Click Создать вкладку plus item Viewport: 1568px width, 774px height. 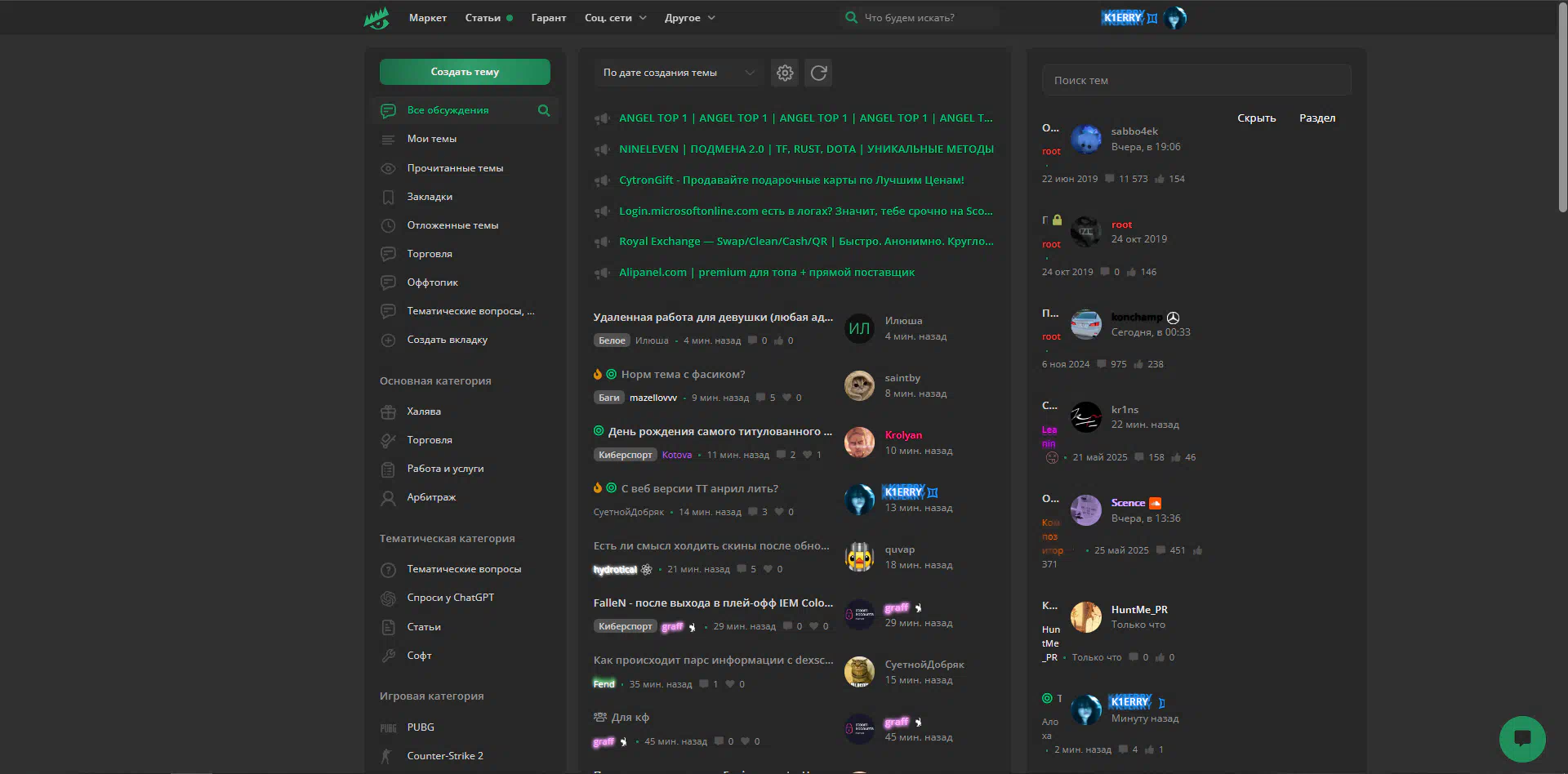click(x=447, y=340)
